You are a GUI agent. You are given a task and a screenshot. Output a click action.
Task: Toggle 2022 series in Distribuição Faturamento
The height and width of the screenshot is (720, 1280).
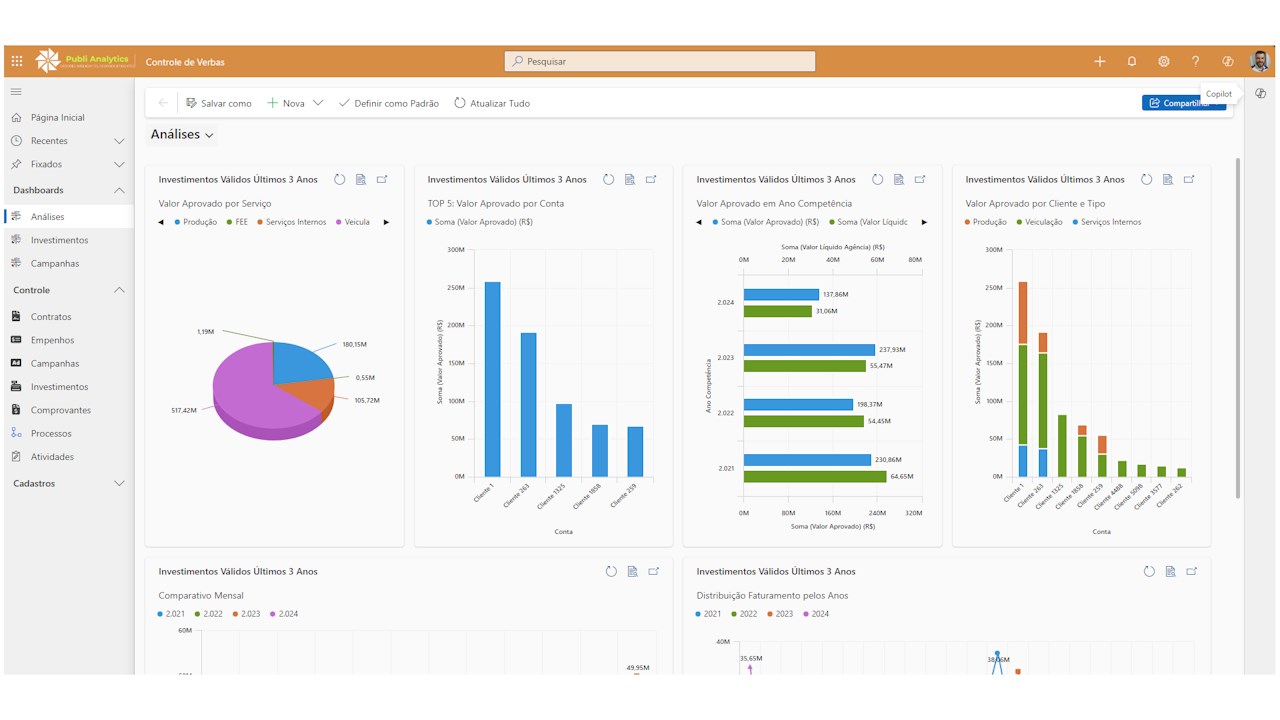point(745,614)
